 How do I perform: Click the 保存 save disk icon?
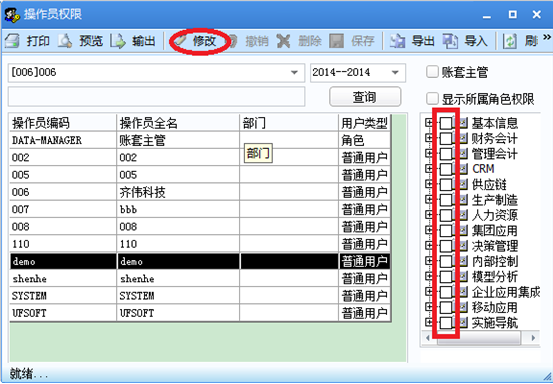point(336,41)
